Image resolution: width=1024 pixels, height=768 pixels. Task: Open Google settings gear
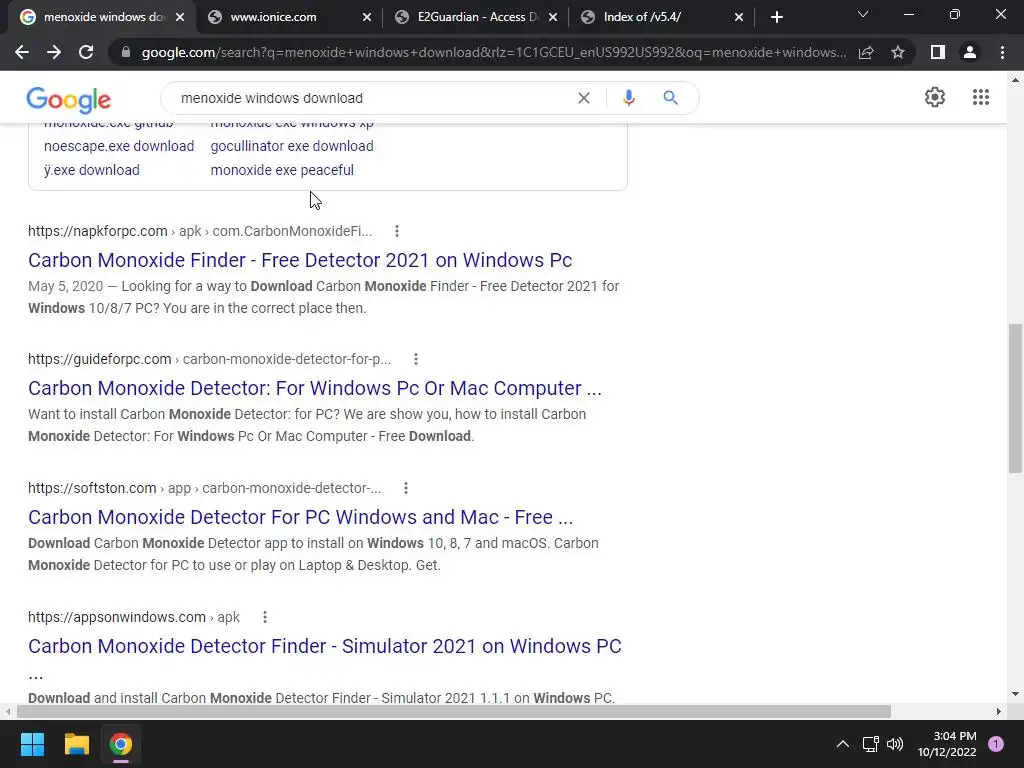click(x=935, y=97)
